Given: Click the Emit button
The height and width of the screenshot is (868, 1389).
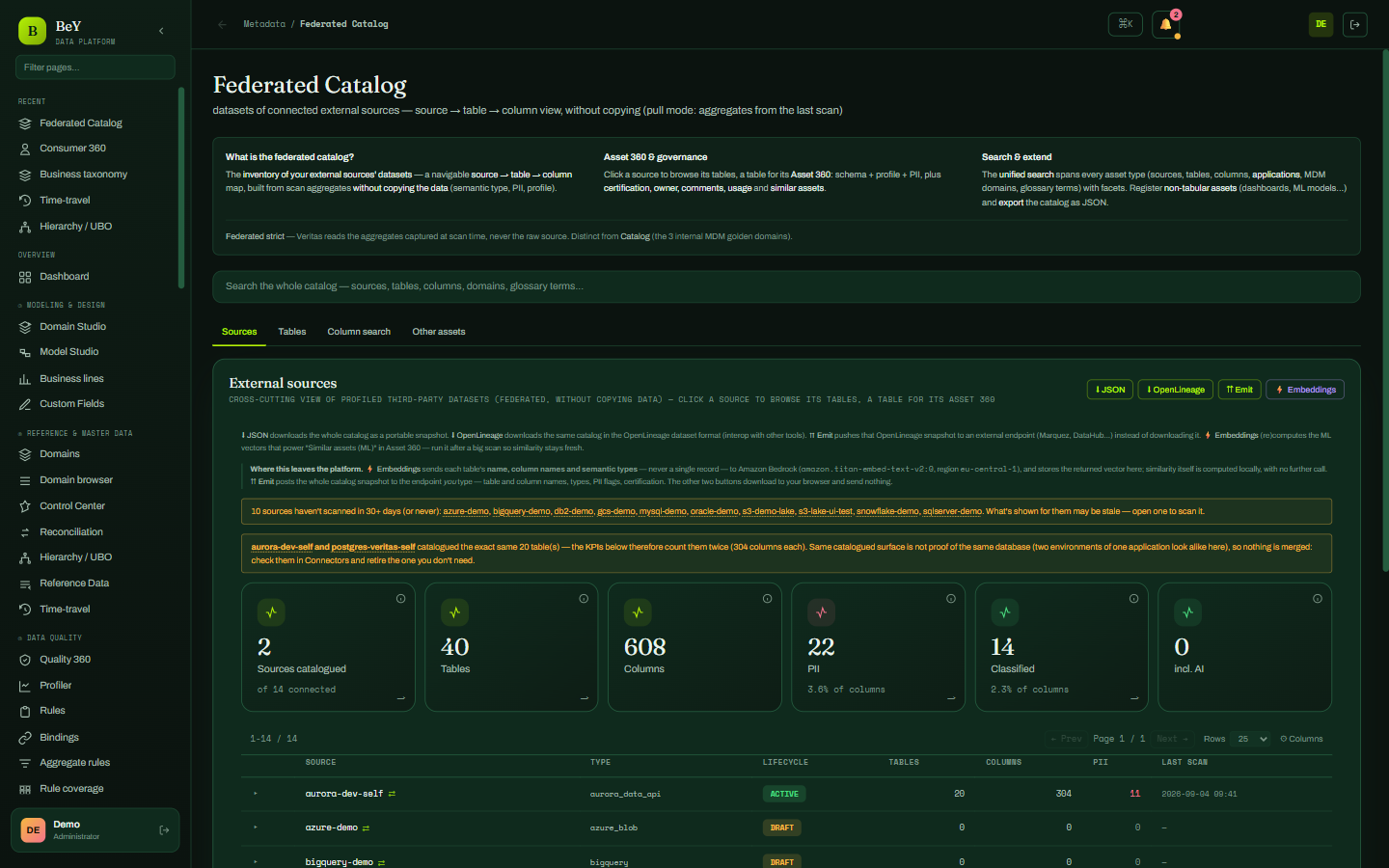Looking at the screenshot, I should click(x=1239, y=390).
